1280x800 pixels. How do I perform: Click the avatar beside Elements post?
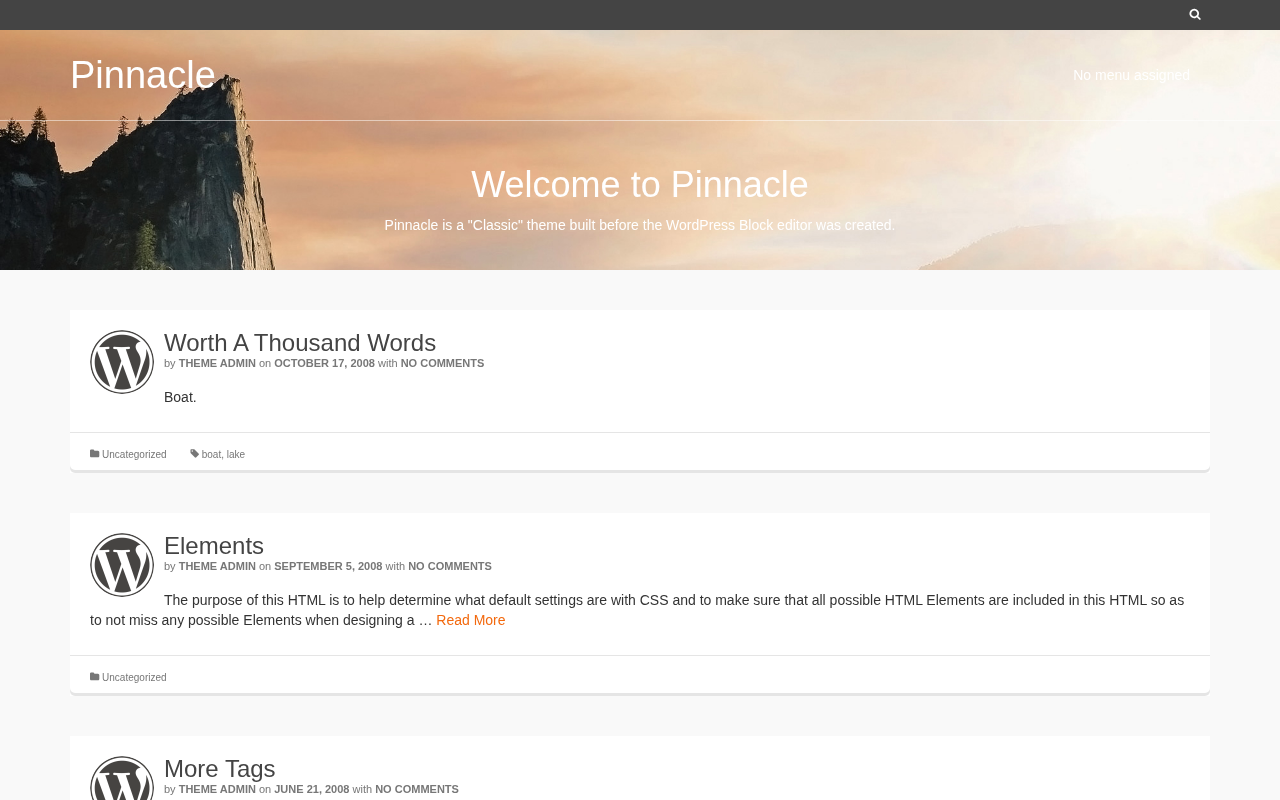(x=122, y=565)
